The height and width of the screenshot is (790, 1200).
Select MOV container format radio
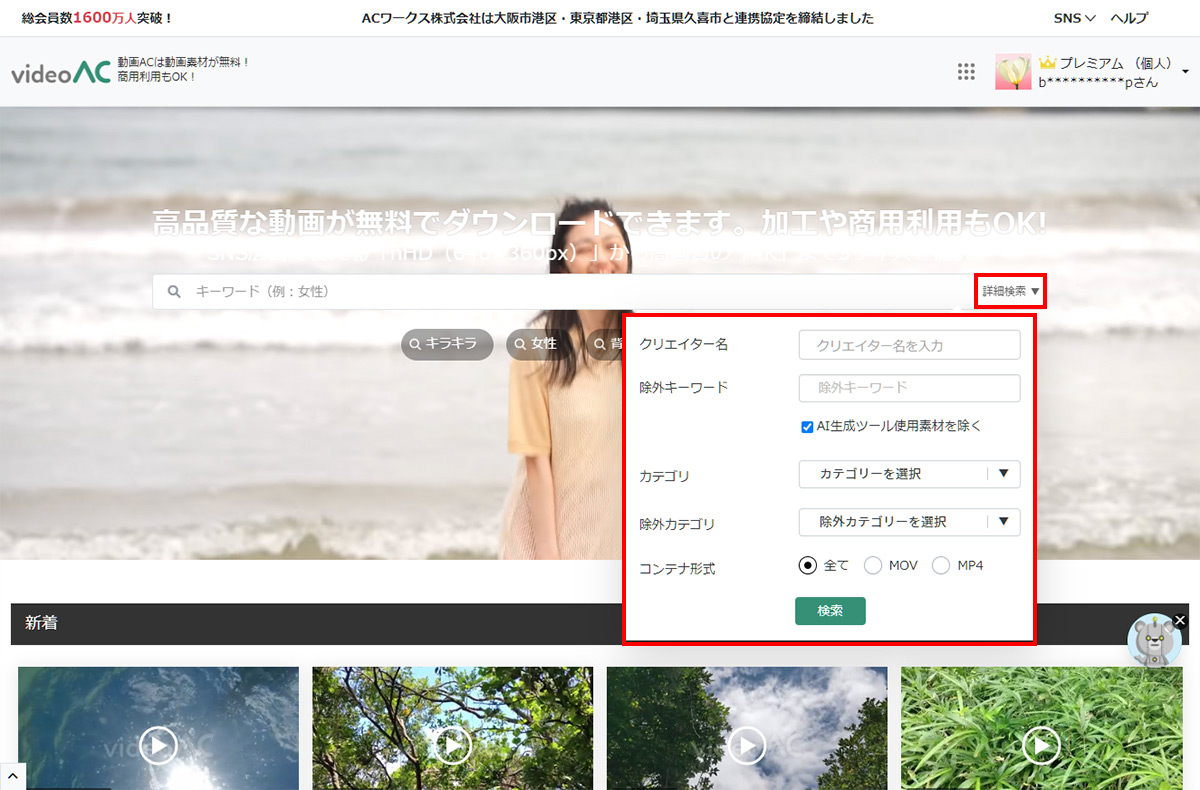click(x=873, y=566)
